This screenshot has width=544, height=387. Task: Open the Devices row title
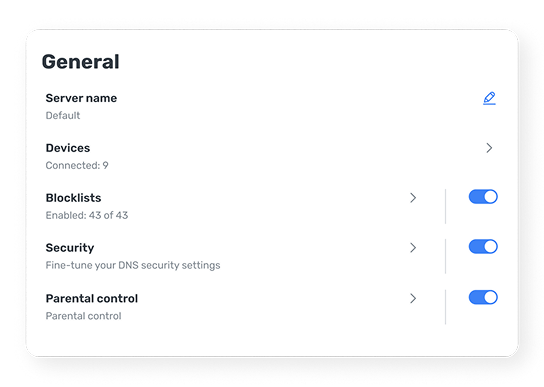tap(68, 148)
